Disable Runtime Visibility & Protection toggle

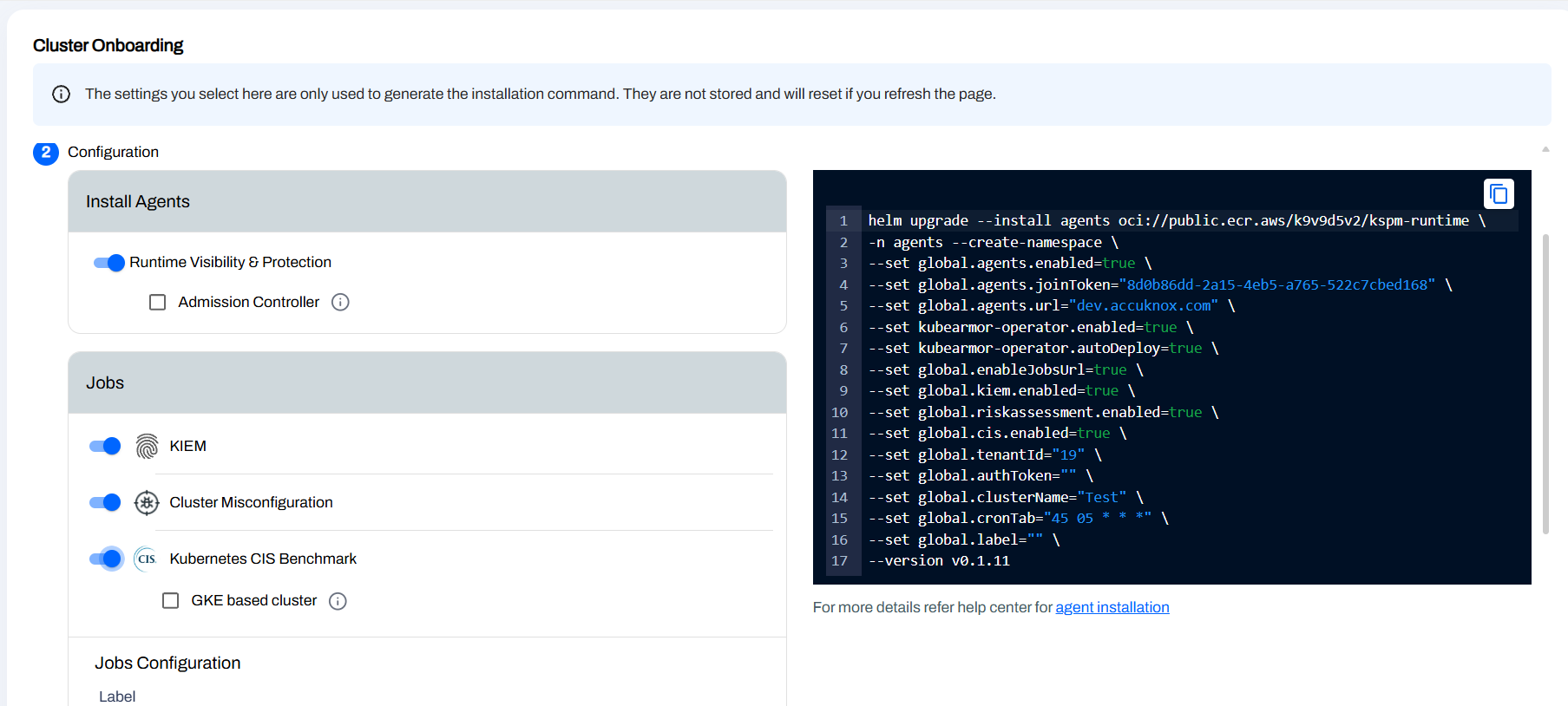point(109,263)
